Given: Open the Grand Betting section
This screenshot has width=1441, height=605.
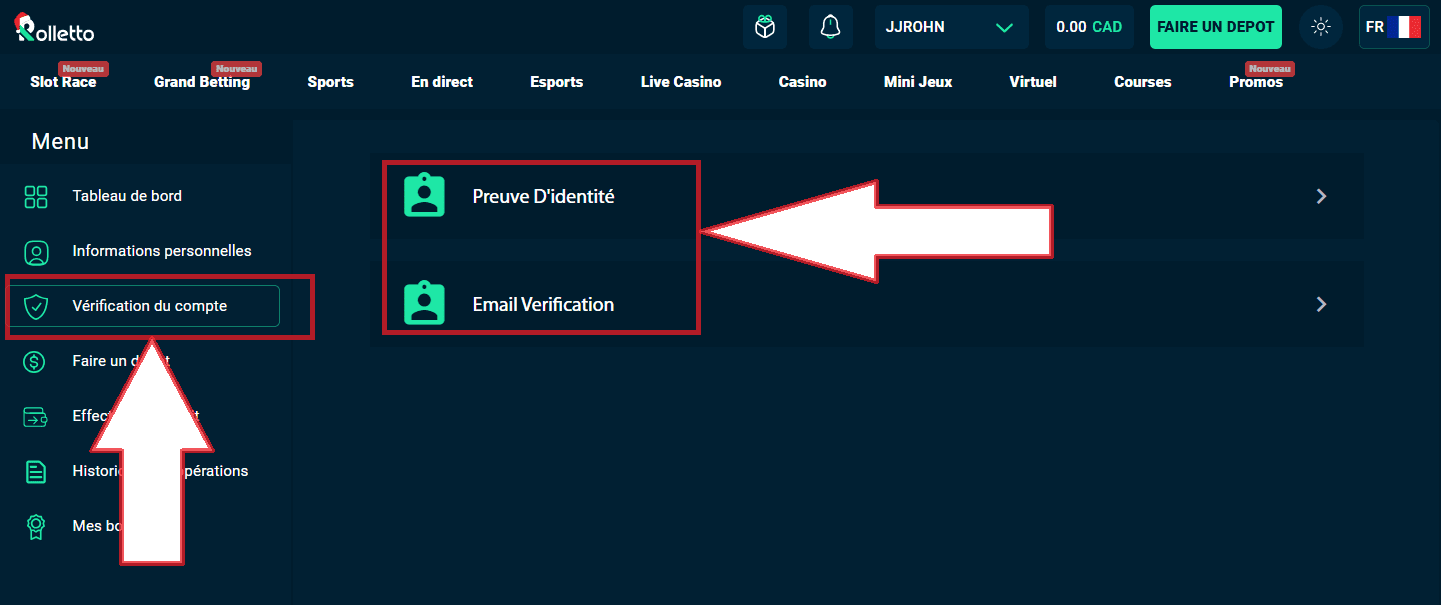Looking at the screenshot, I should [x=202, y=82].
